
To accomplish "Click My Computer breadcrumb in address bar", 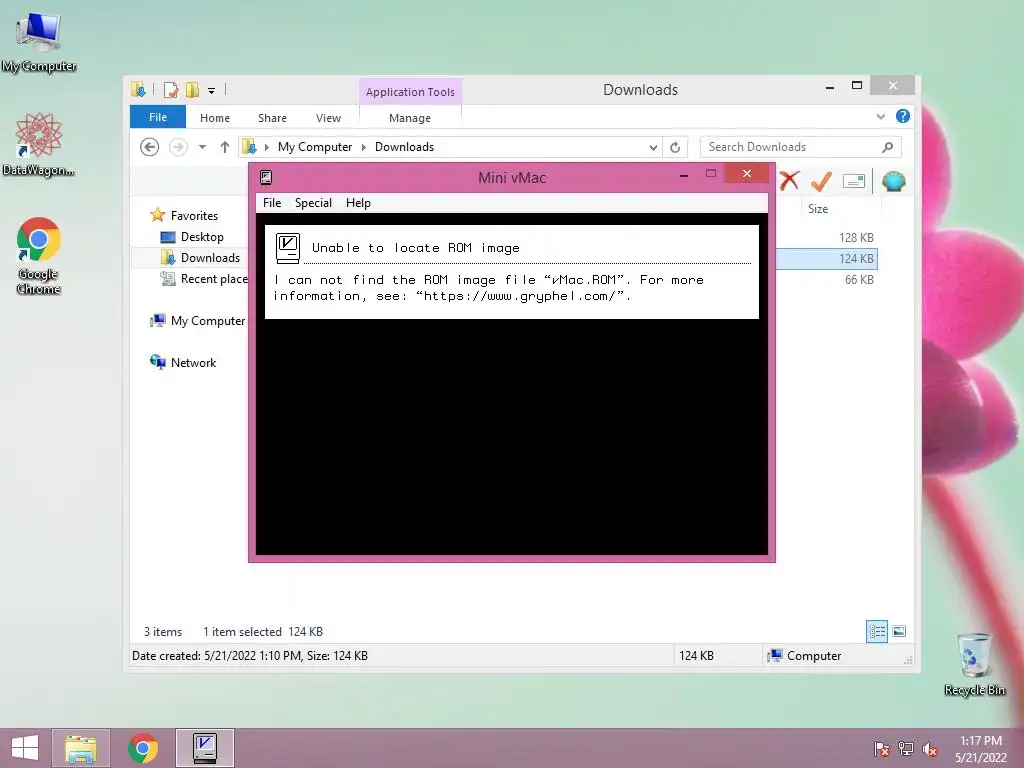I will click(x=315, y=147).
